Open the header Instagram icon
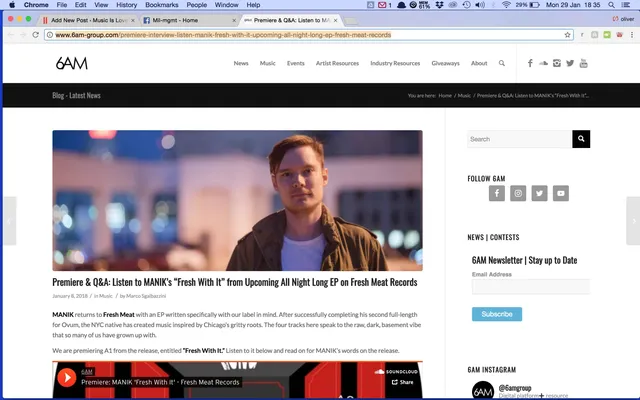Image resolution: width=640 pixels, height=400 pixels. [557, 63]
